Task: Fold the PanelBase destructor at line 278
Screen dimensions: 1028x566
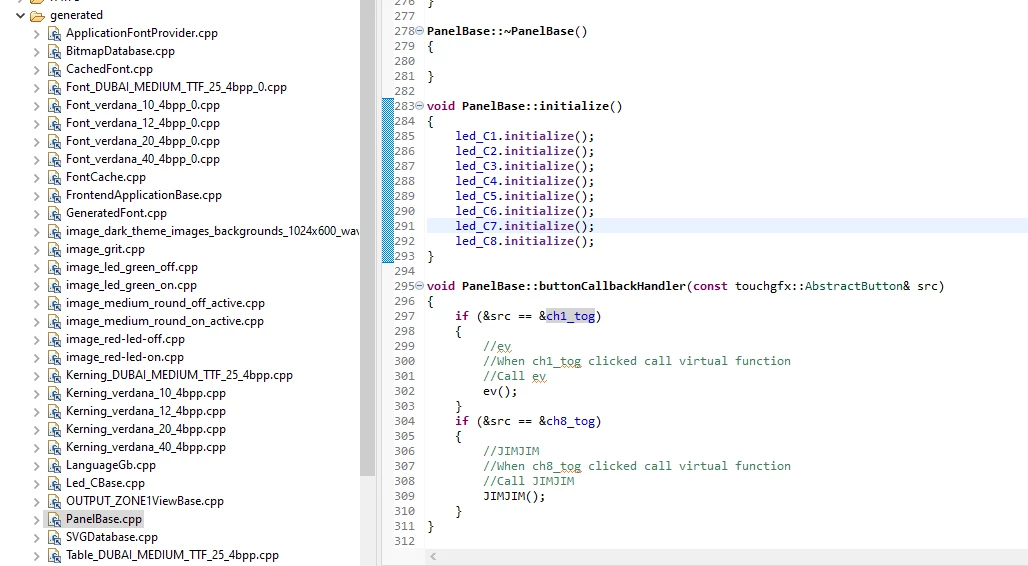Action: (420, 31)
